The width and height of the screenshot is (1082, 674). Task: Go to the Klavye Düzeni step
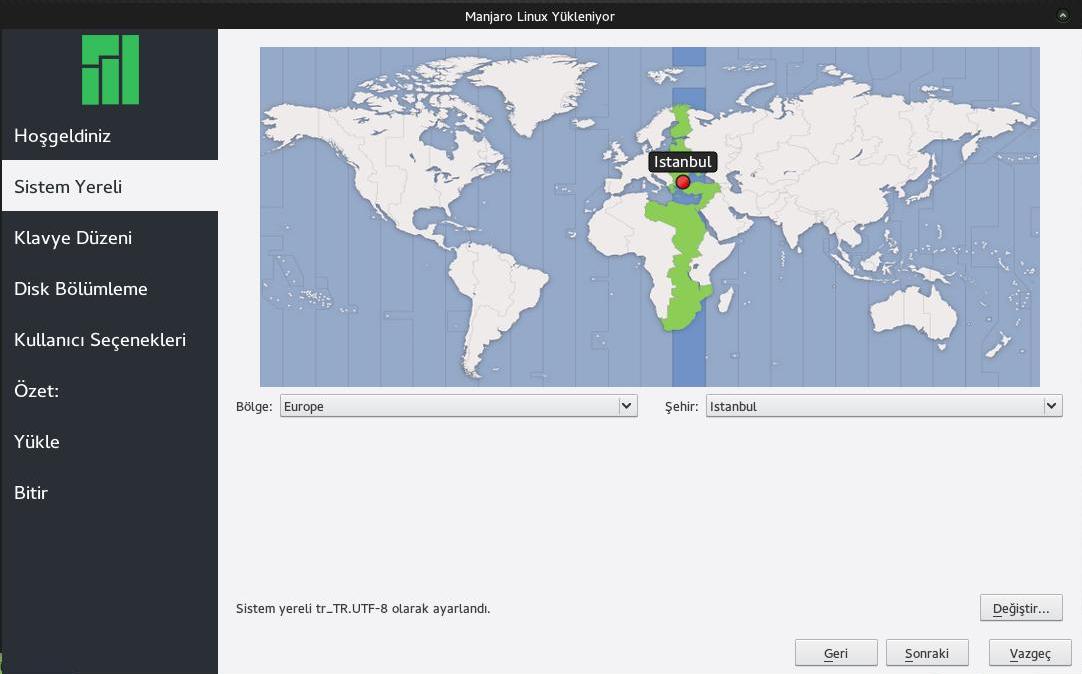110,237
